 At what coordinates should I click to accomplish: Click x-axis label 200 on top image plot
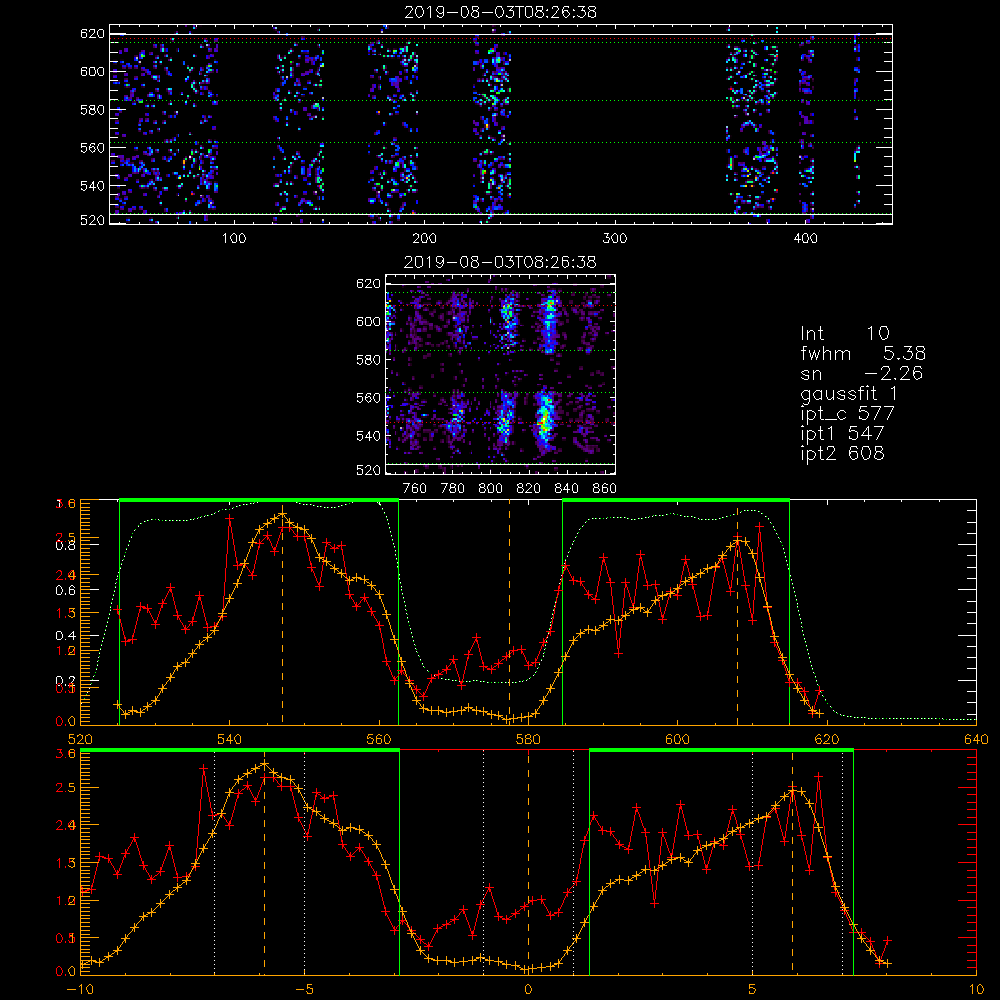(x=424, y=239)
